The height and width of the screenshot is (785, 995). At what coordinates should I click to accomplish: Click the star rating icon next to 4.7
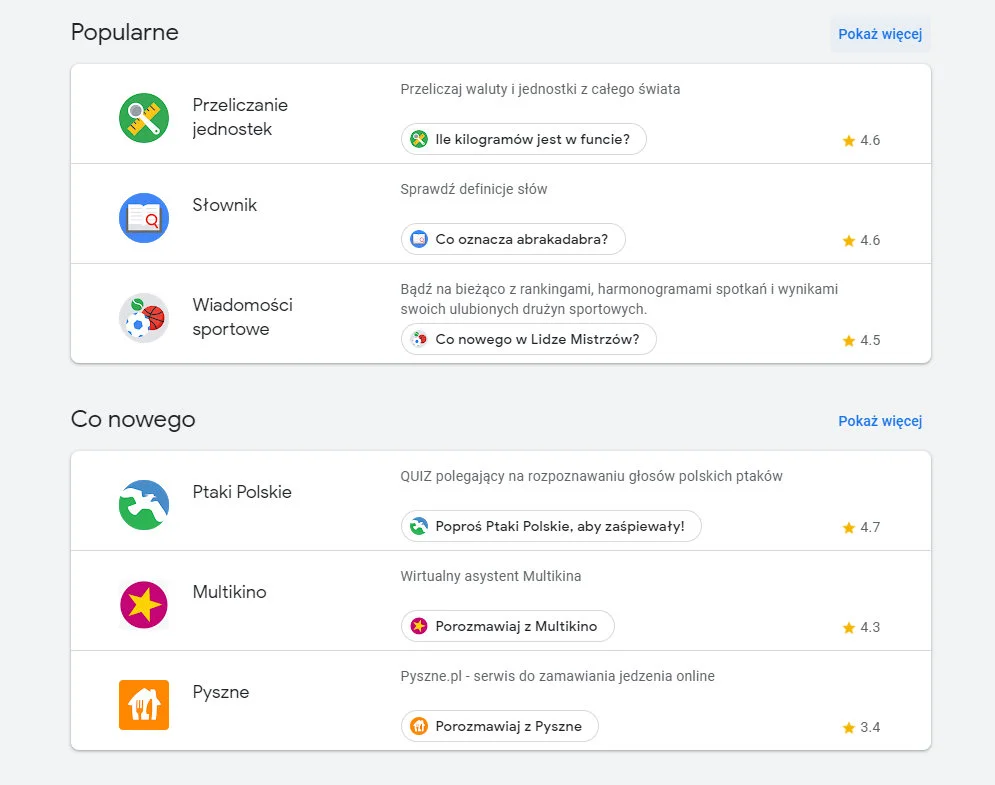pos(849,528)
